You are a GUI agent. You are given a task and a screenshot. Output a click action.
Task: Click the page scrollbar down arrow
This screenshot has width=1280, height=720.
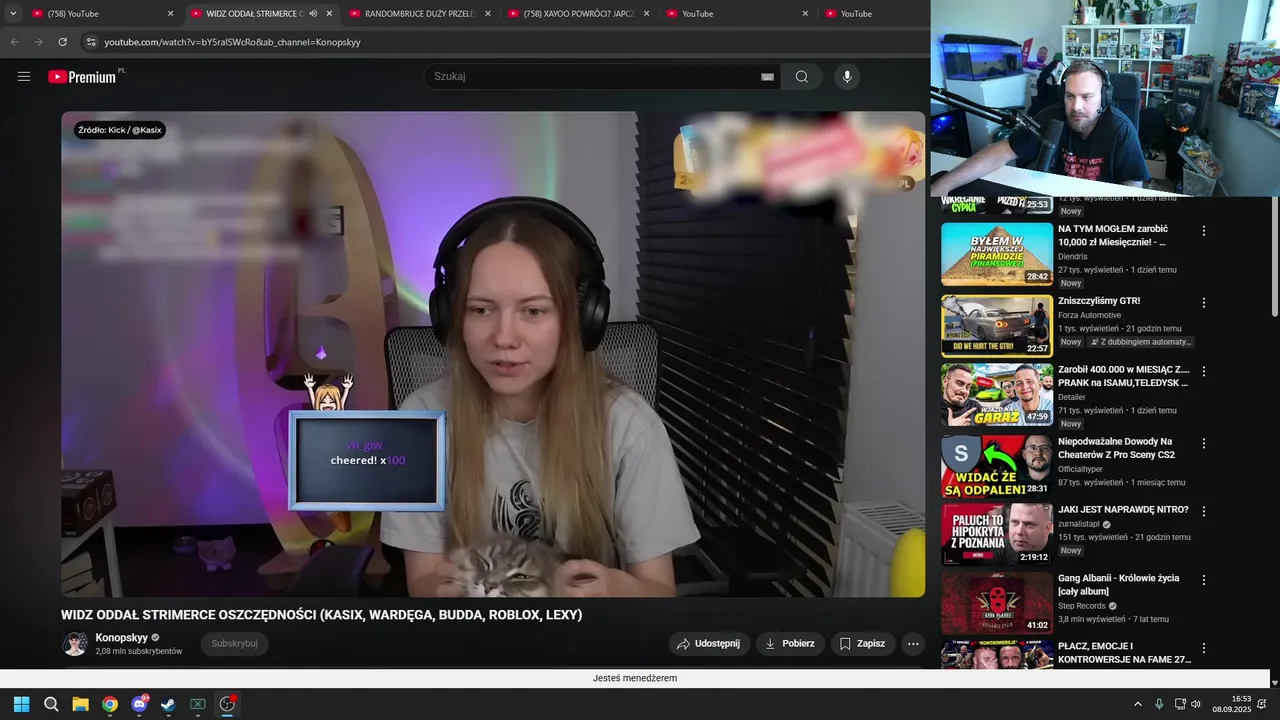[1274, 682]
